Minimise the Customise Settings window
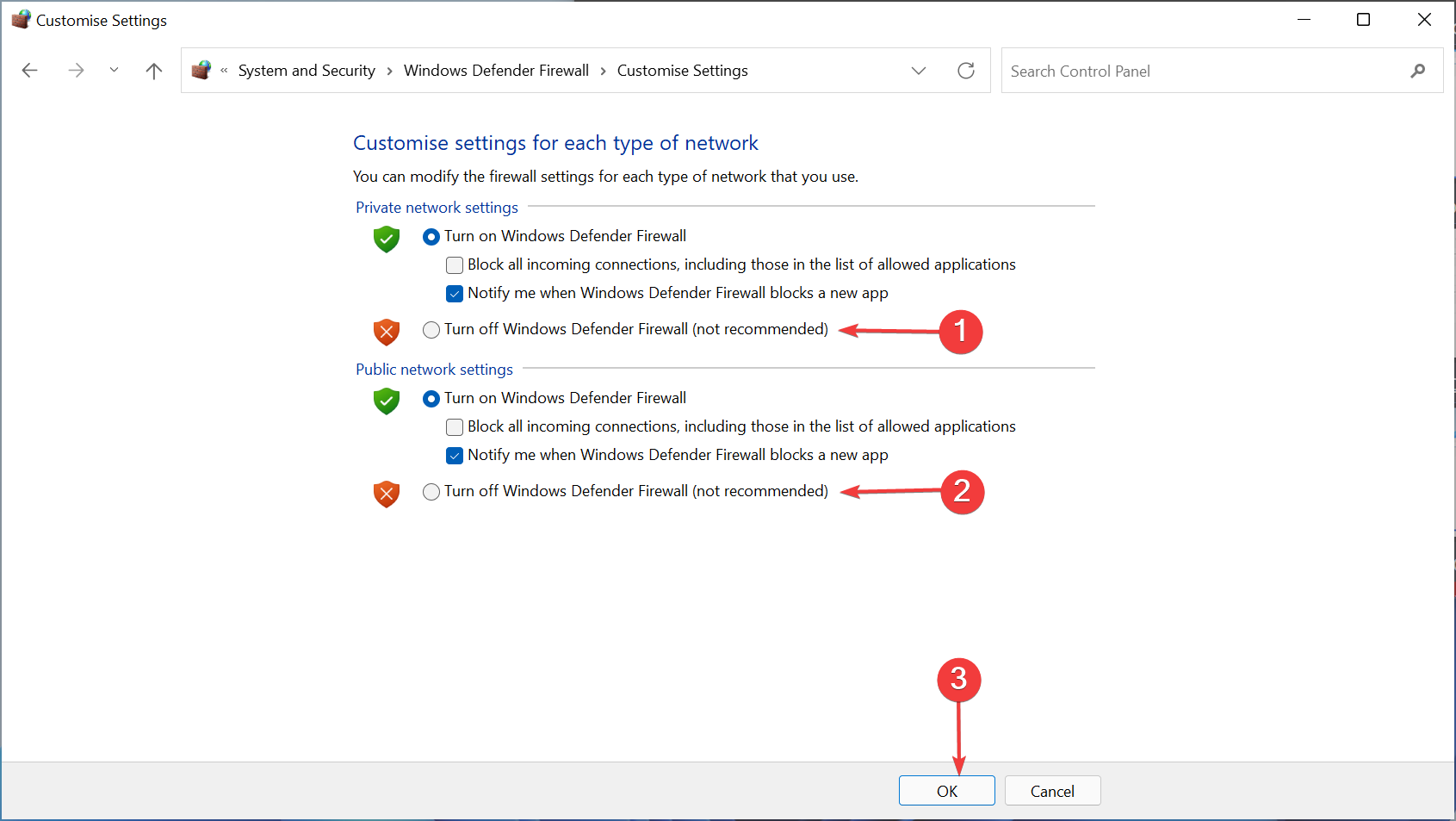 click(x=1304, y=19)
